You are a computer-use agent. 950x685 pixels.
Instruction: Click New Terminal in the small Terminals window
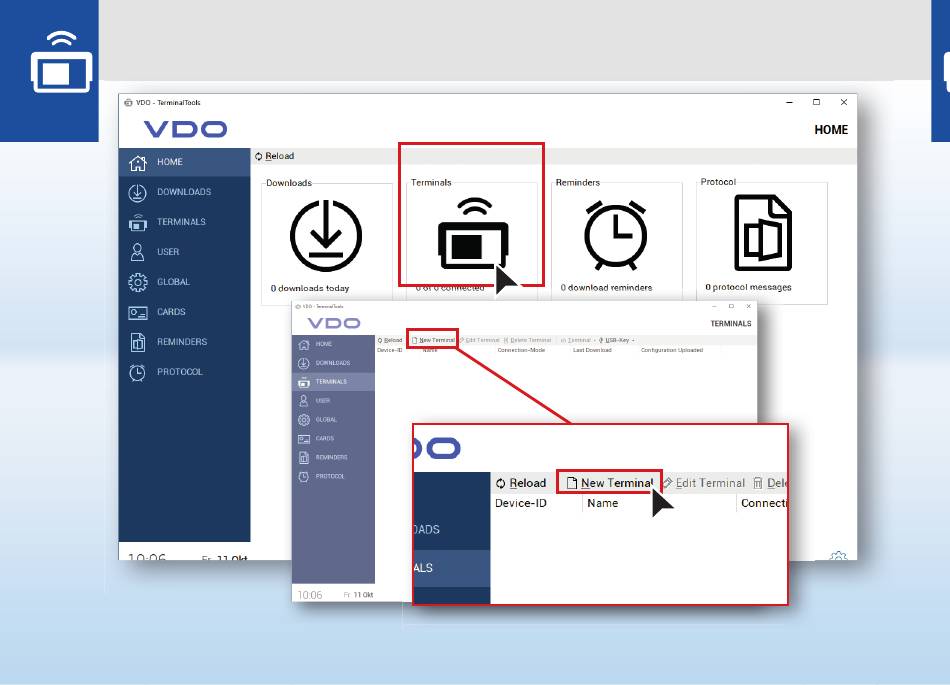click(433, 340)
